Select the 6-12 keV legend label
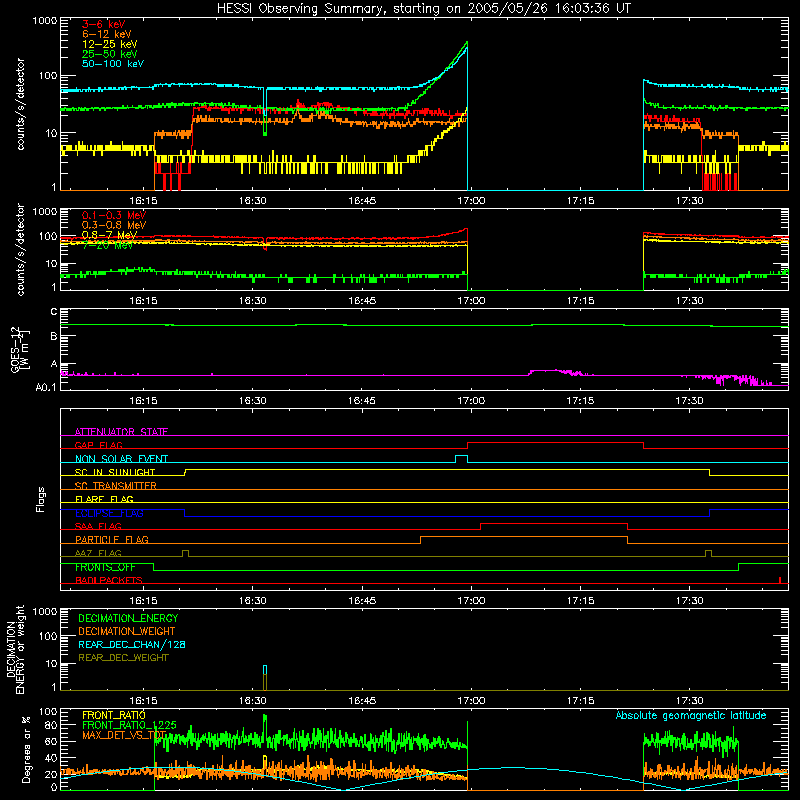The image size is (800, 800). 107,34
